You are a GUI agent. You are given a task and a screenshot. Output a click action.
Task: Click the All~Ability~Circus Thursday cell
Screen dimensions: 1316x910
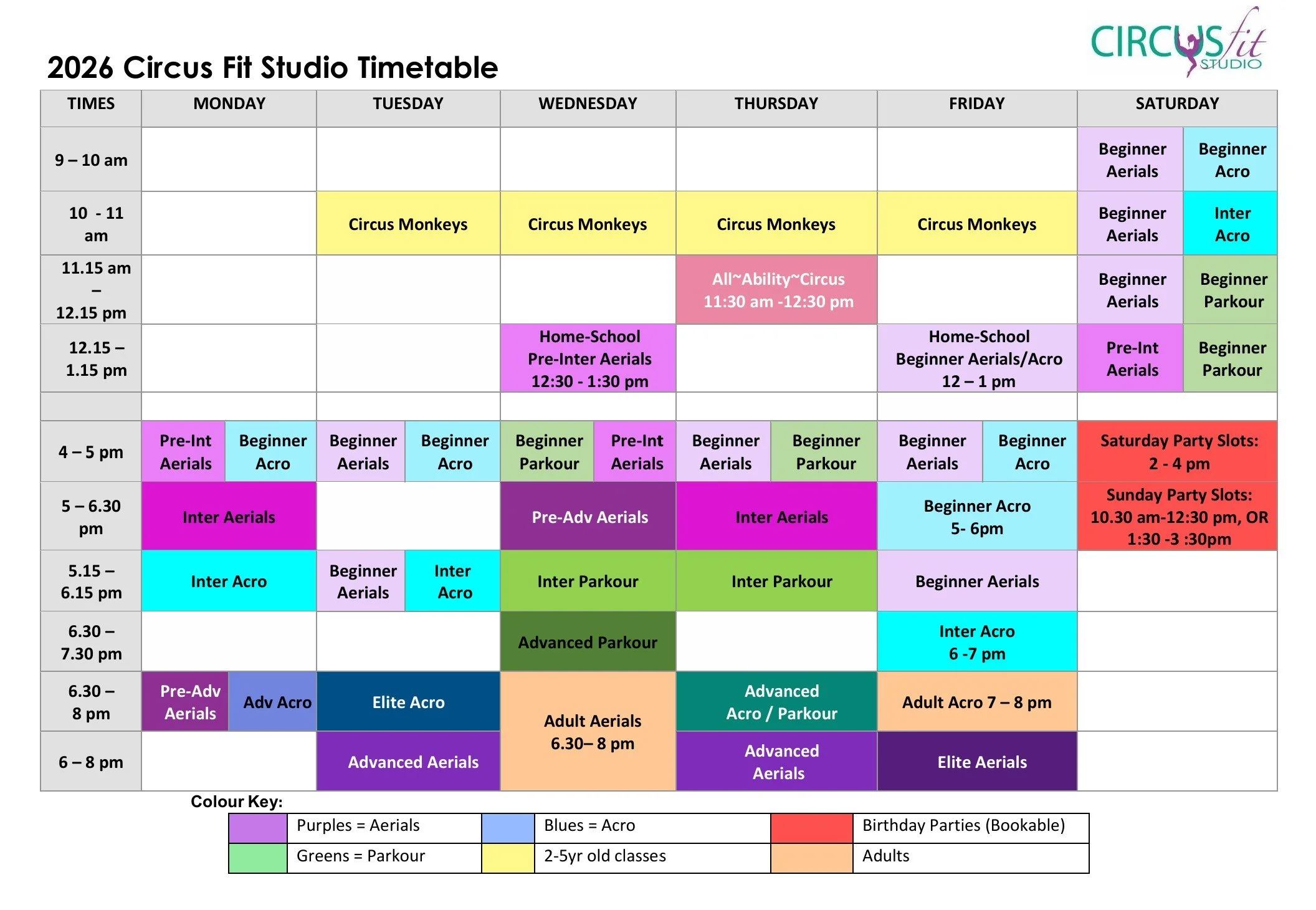(x=777, y=290)
